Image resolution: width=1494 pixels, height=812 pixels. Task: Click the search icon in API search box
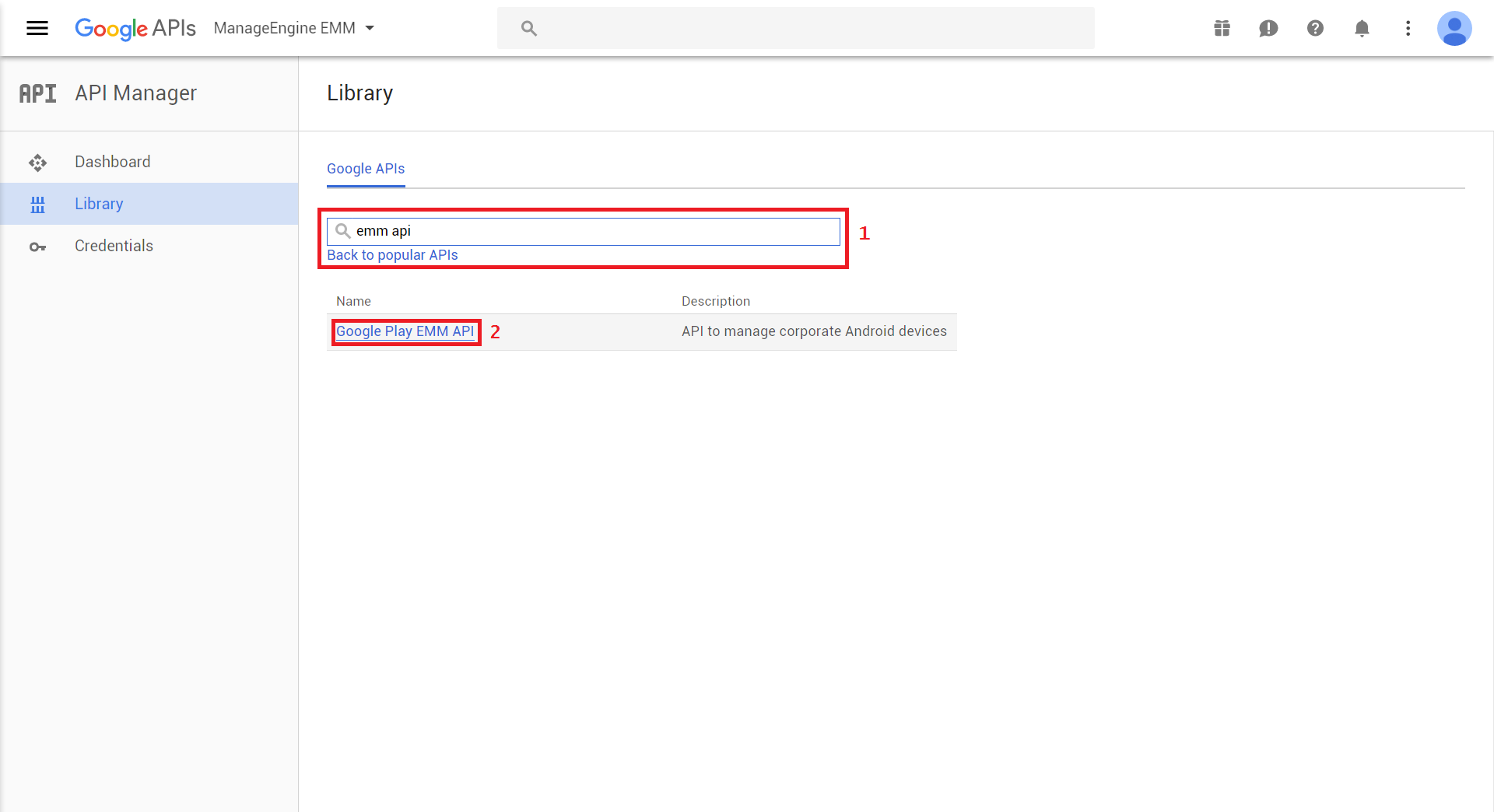point(342,231)
